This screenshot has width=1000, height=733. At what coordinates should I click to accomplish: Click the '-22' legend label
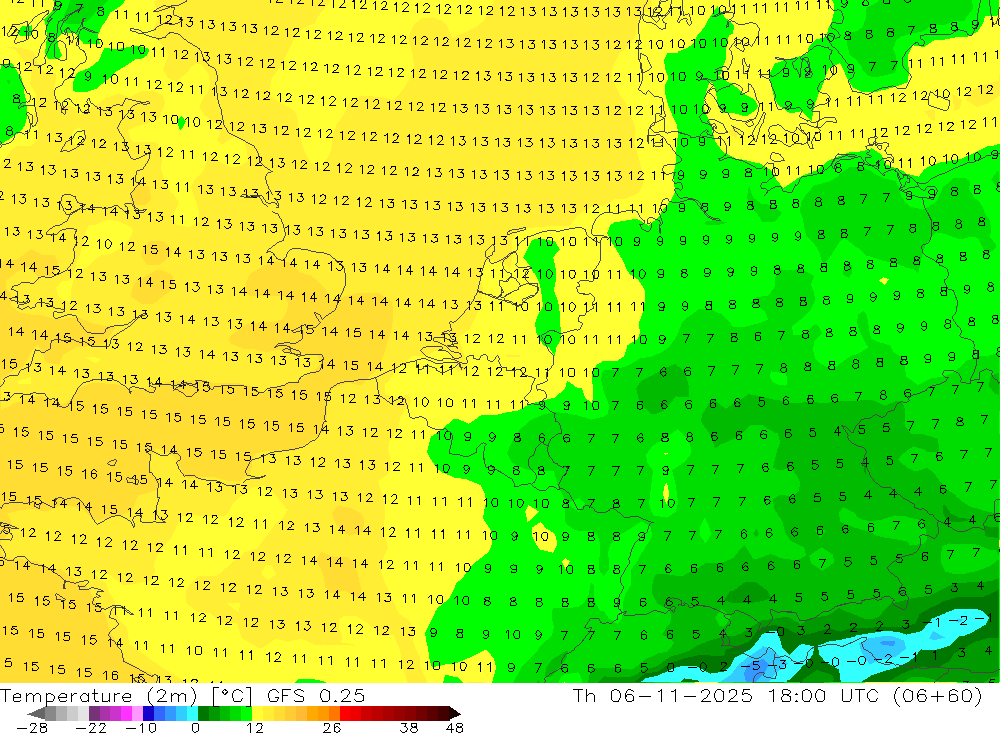click(91, 728)
